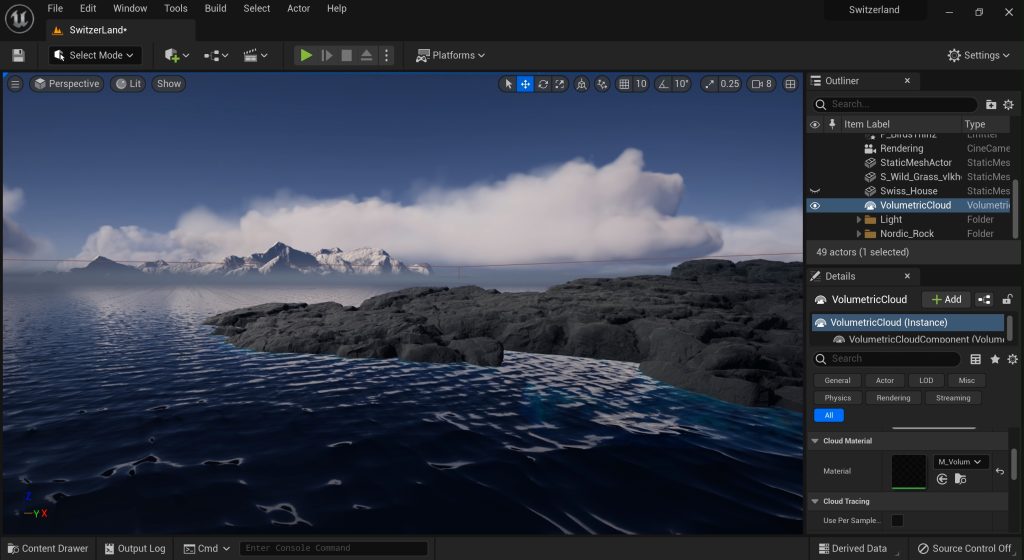The width and height of the screenshot is (1024, 560).
Task: Change grid snap value 10
Action: click(641, 84)
